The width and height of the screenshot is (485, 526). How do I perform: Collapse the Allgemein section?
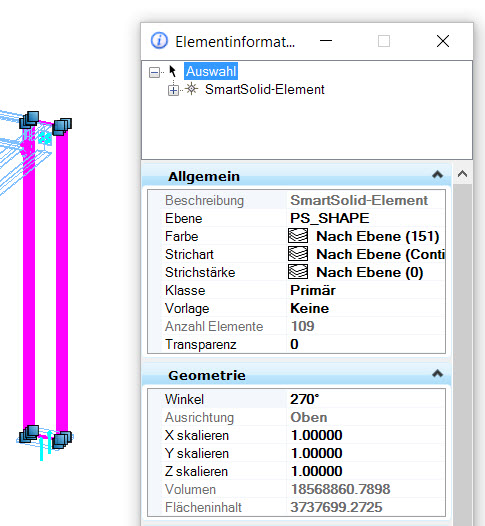point(437,174)
